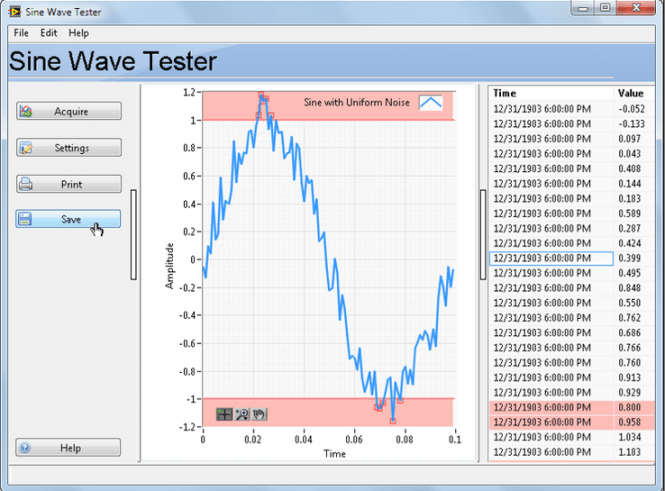Select table row with value 0.760
Screen dimensions: 665x491
[x=572, y=363]
